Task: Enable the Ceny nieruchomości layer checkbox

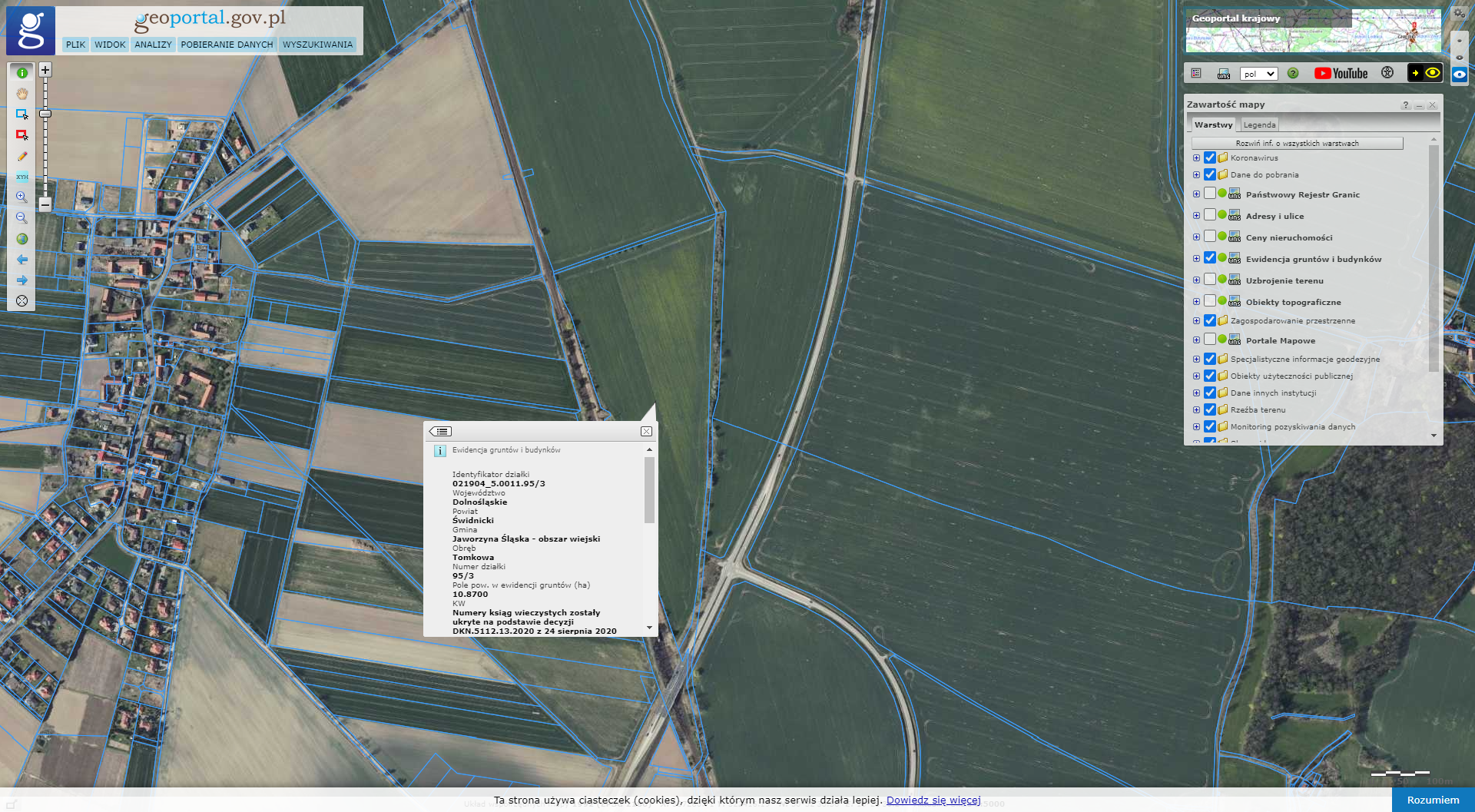Action: (1210, 237)
